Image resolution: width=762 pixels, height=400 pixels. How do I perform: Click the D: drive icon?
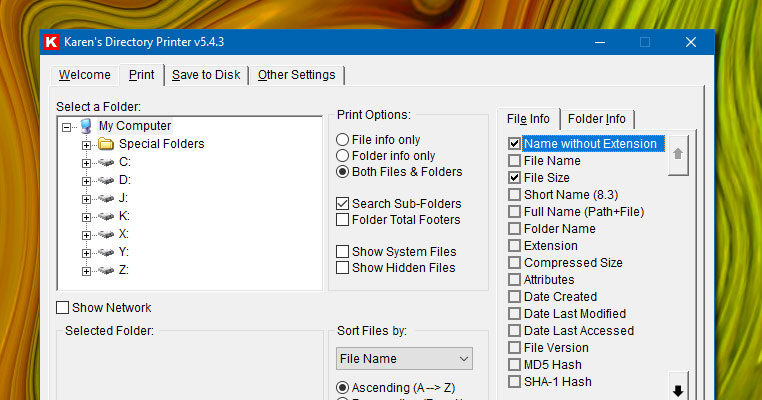coord(106,180)
